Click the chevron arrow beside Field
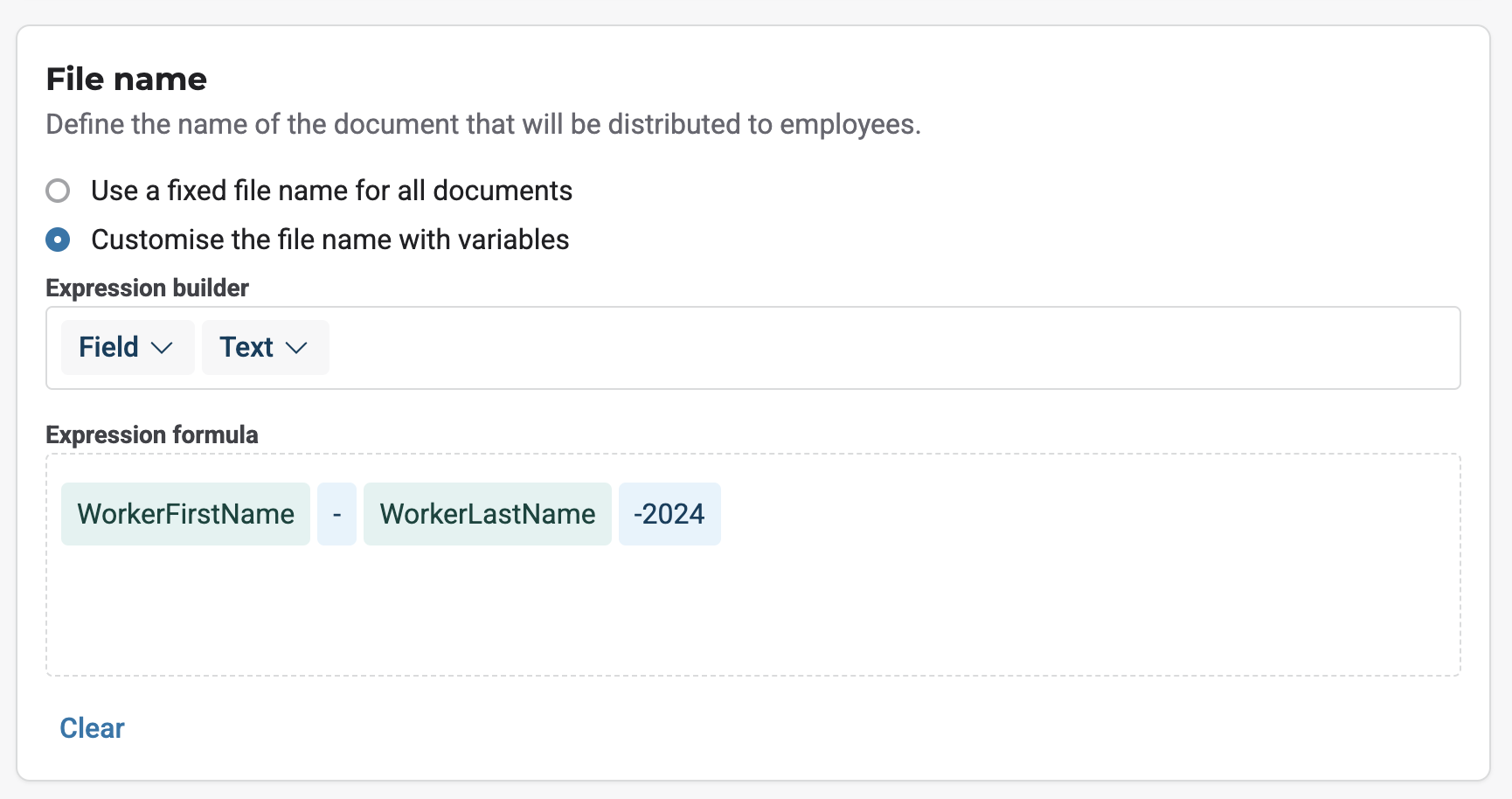 [x=162, y=348]
